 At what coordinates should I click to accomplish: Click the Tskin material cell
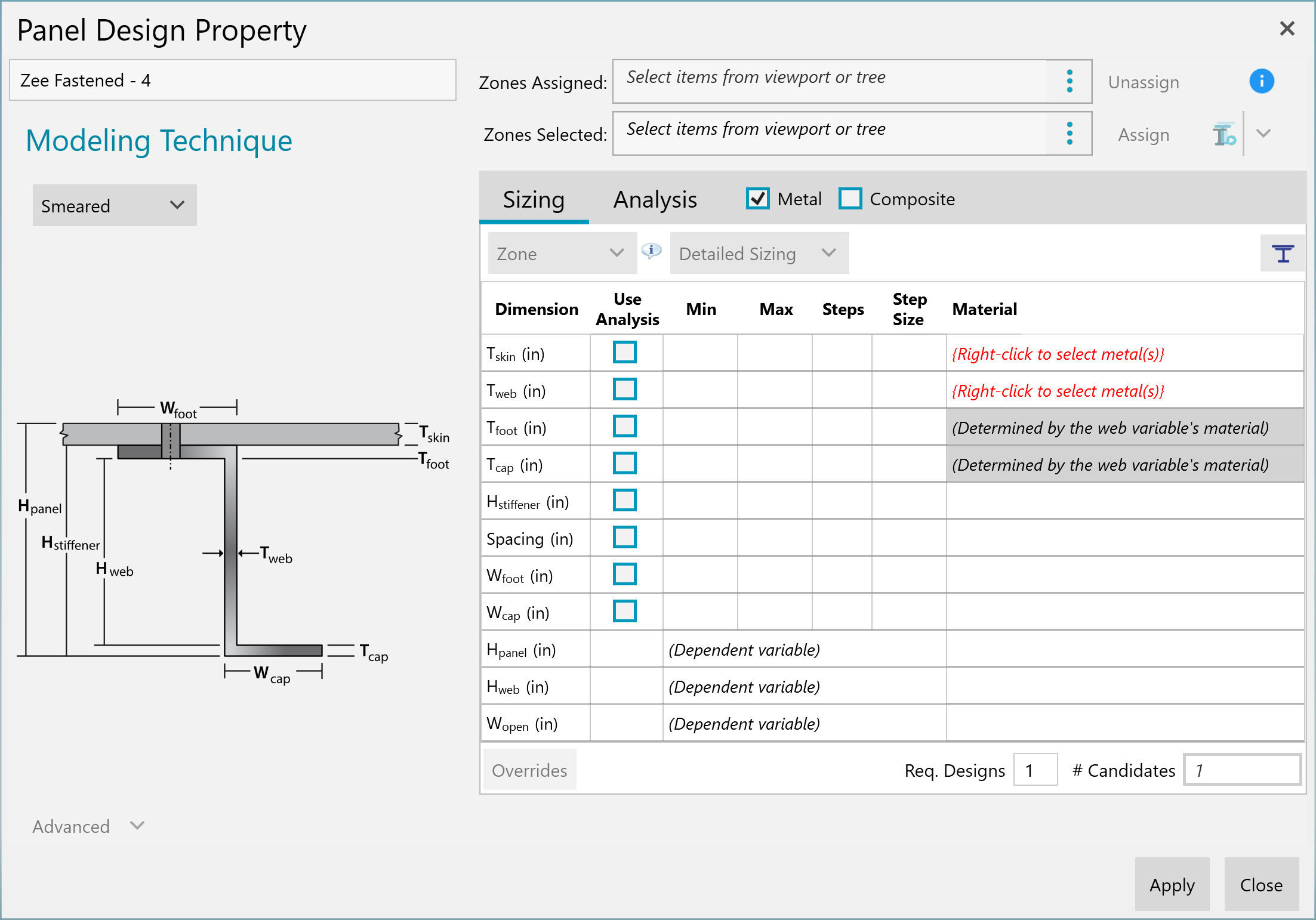pos(1124,353)
